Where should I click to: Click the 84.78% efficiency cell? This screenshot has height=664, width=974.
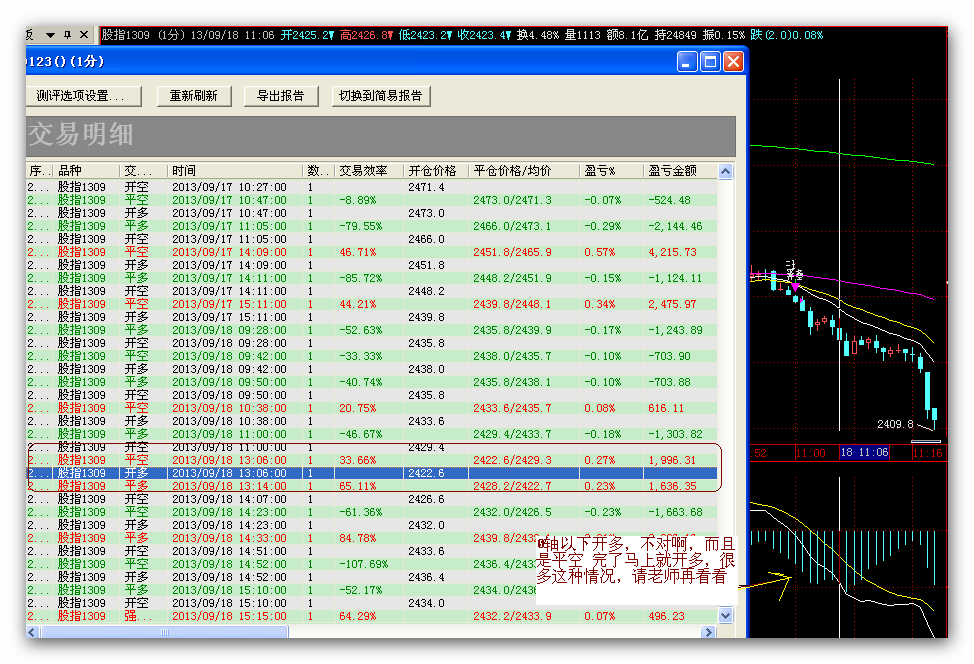(358, 539)
